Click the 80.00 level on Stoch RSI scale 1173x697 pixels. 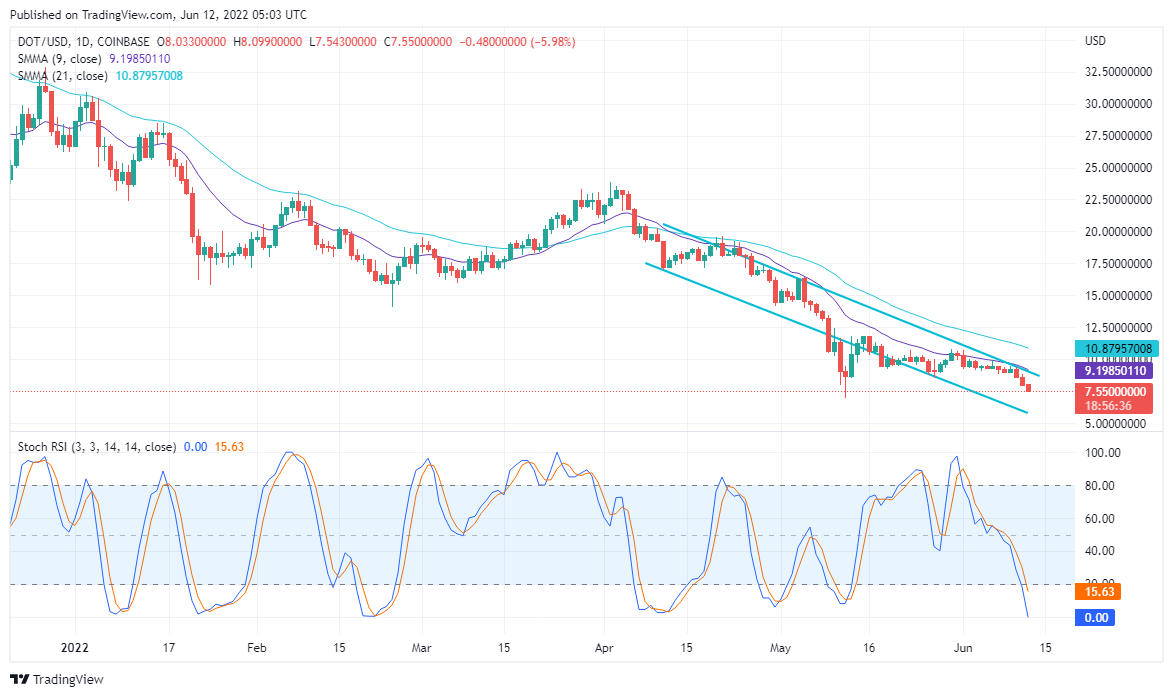[x=1103, y=485]
